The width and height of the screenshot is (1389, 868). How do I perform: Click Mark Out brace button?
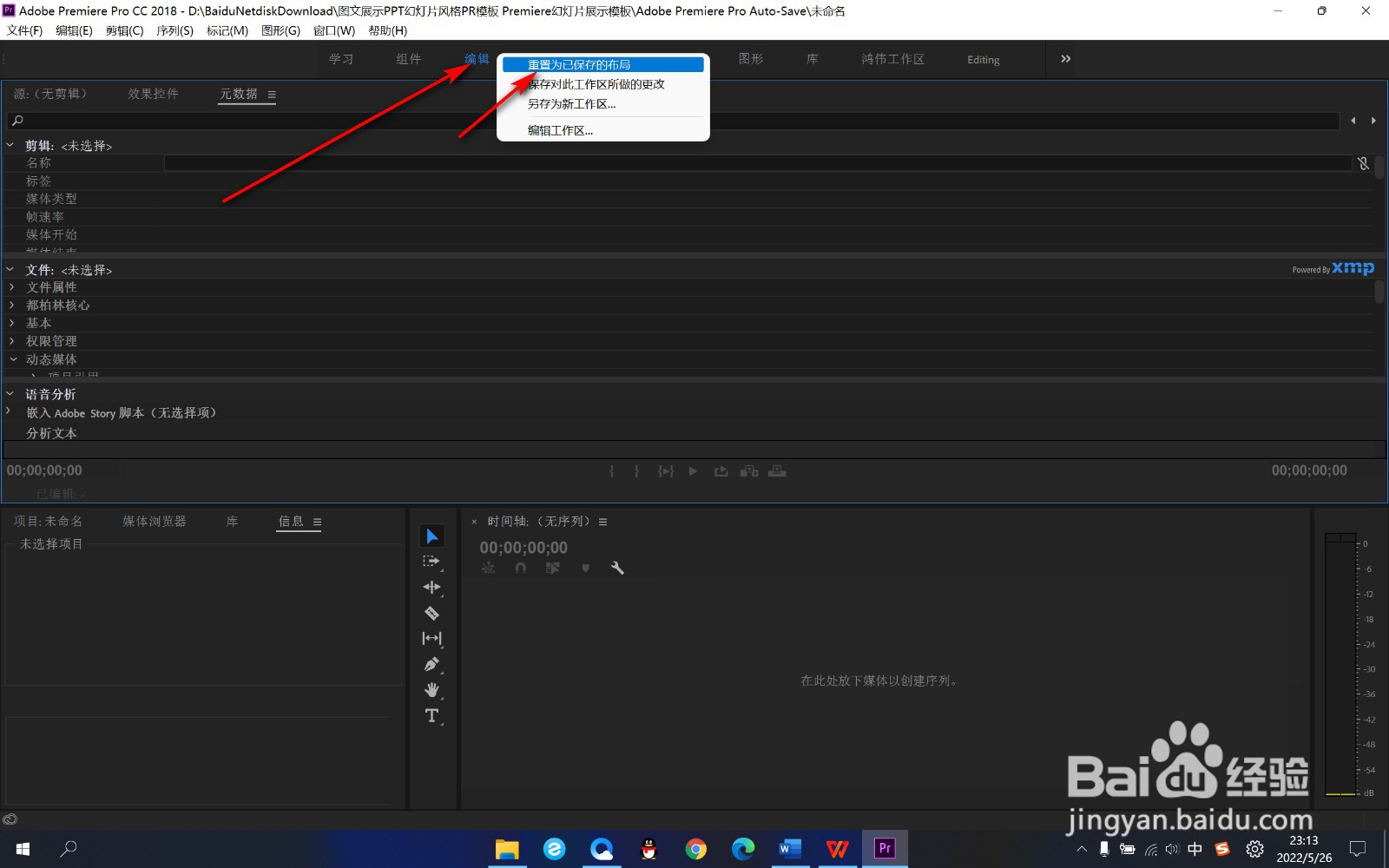point(636,471)
